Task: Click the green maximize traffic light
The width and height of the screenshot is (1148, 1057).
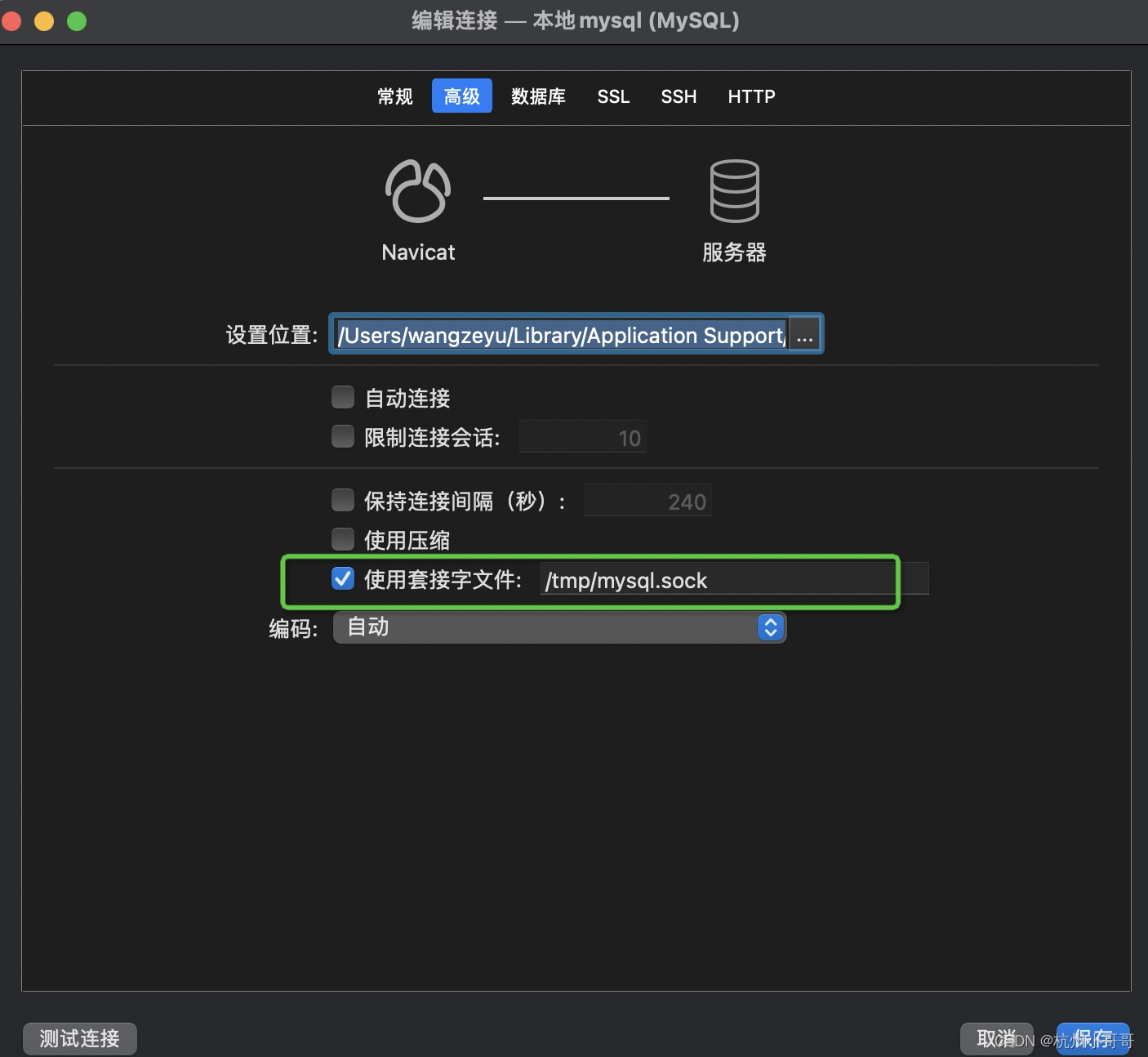Action: (76, 20)
